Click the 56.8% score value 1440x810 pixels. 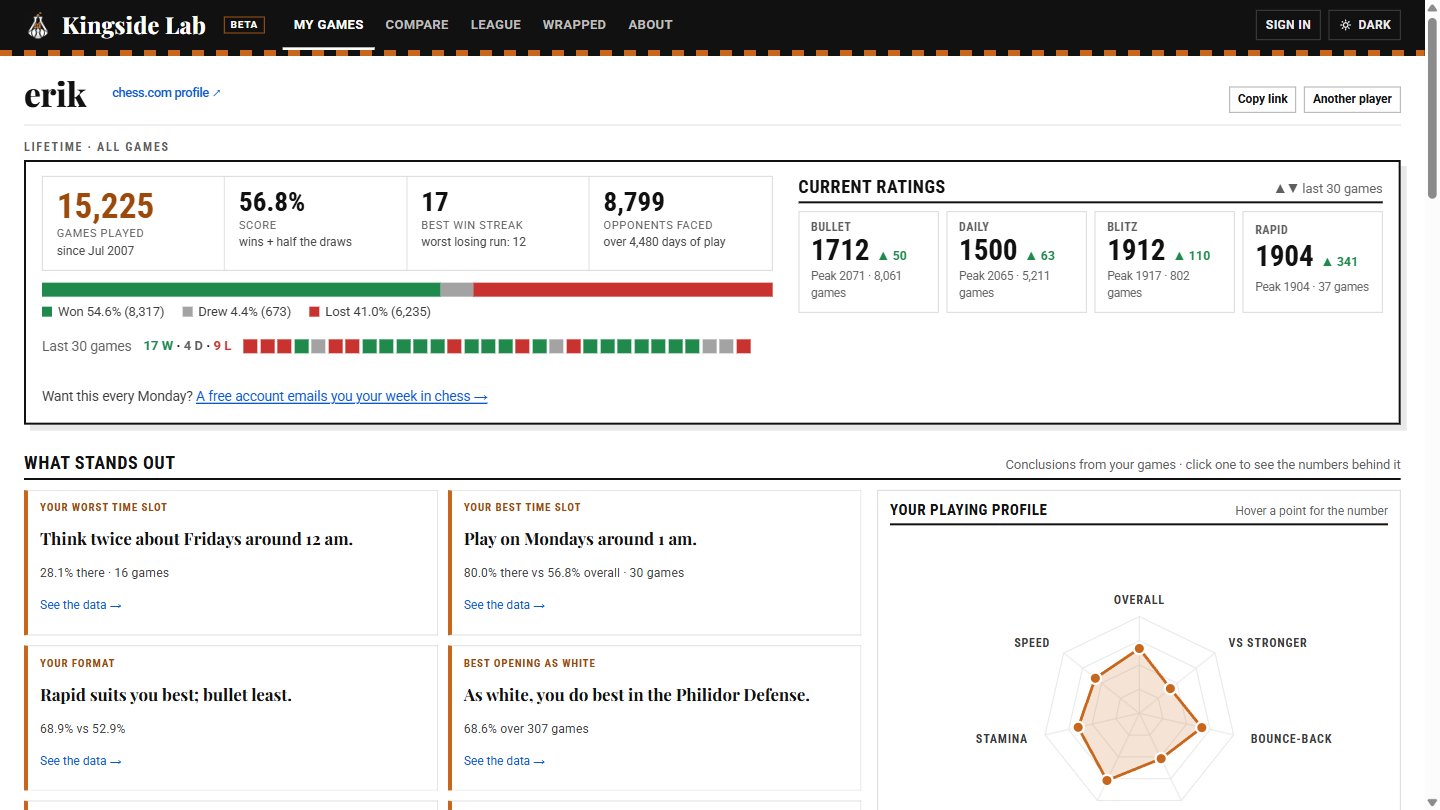click(x=272, y=202)
